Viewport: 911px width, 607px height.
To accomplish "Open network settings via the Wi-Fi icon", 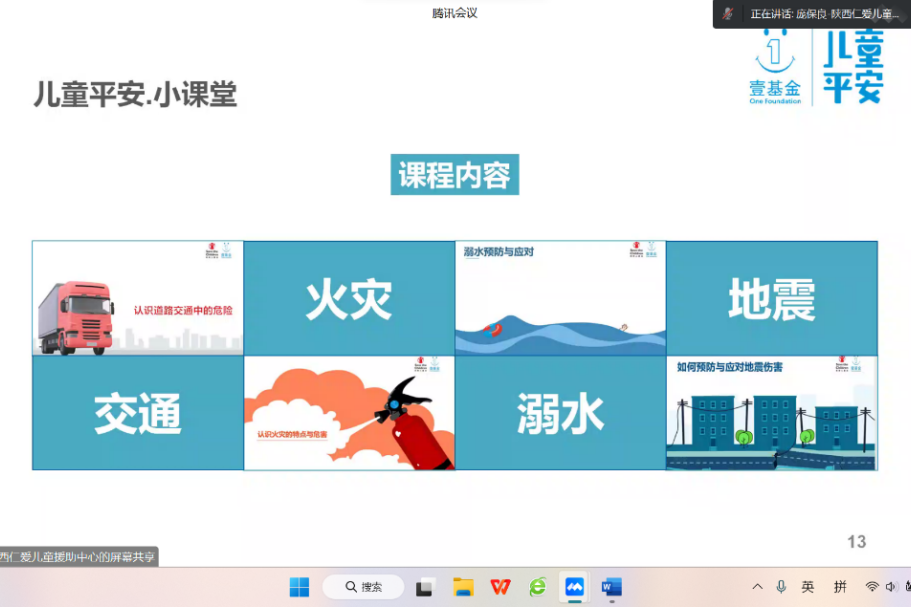I will (871, 587).
